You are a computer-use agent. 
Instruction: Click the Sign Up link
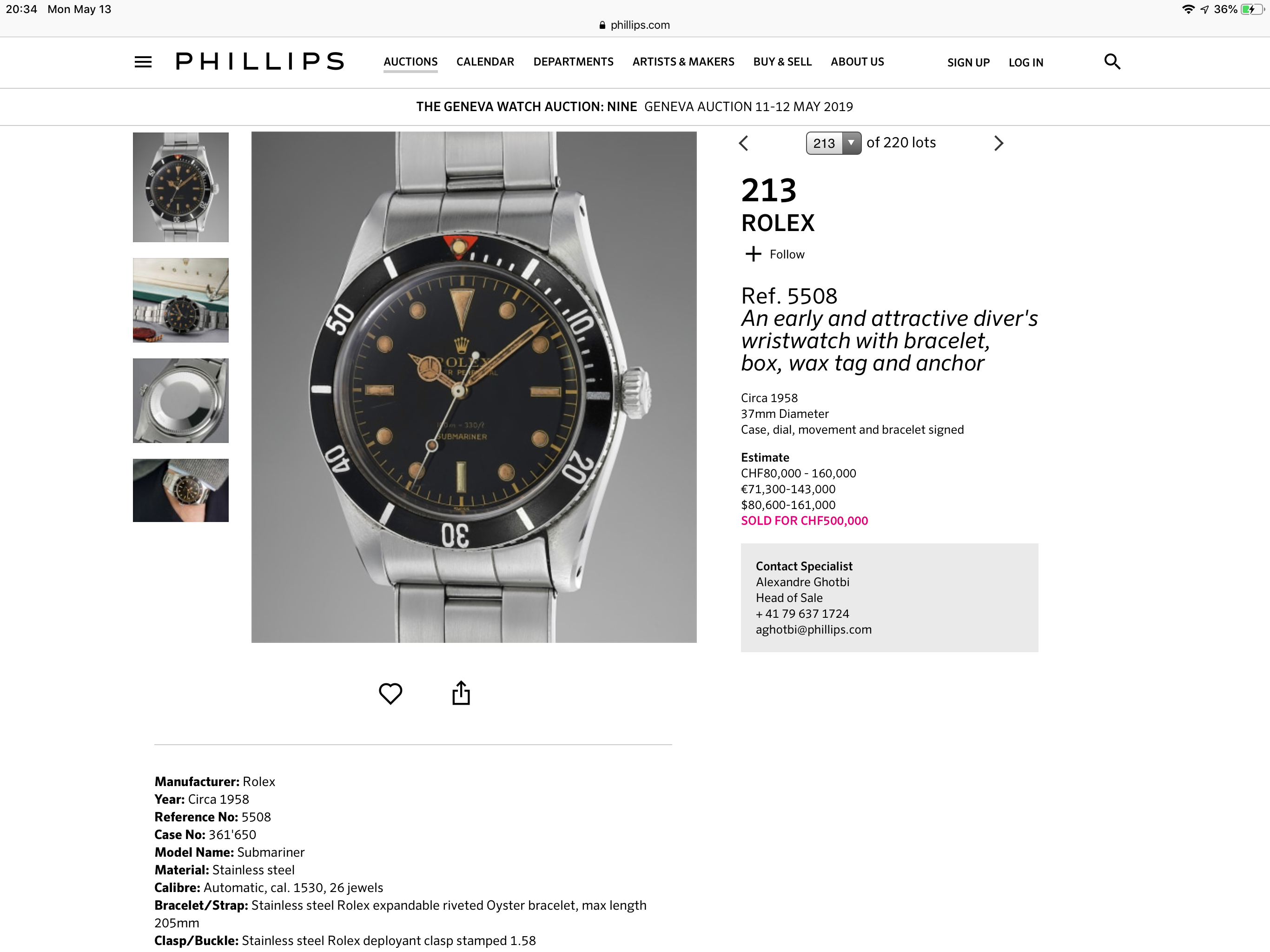968,63
